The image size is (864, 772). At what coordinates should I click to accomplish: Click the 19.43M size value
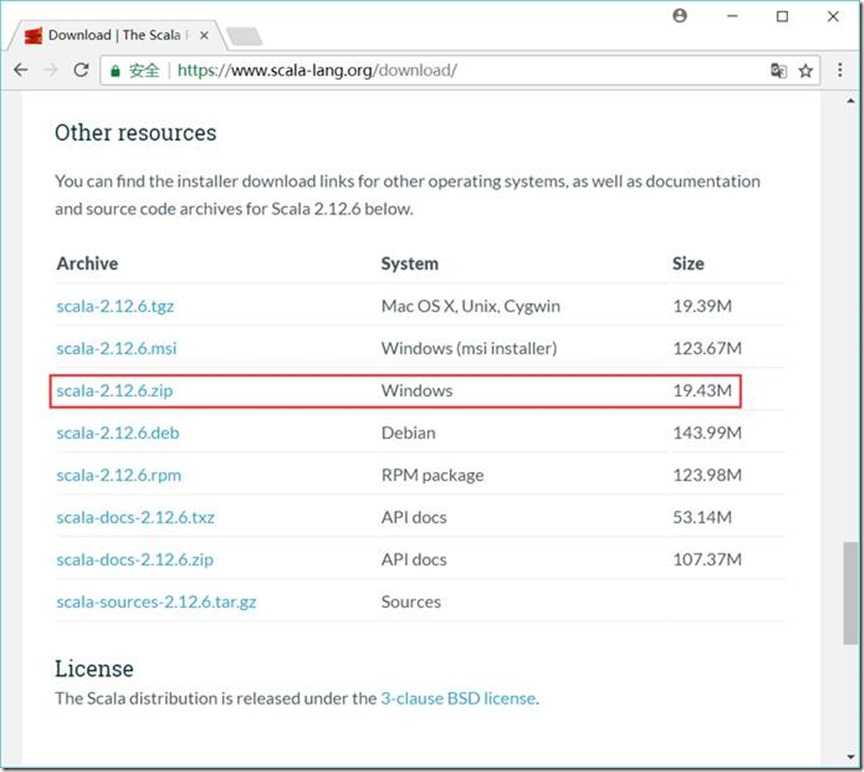[703, 391]
